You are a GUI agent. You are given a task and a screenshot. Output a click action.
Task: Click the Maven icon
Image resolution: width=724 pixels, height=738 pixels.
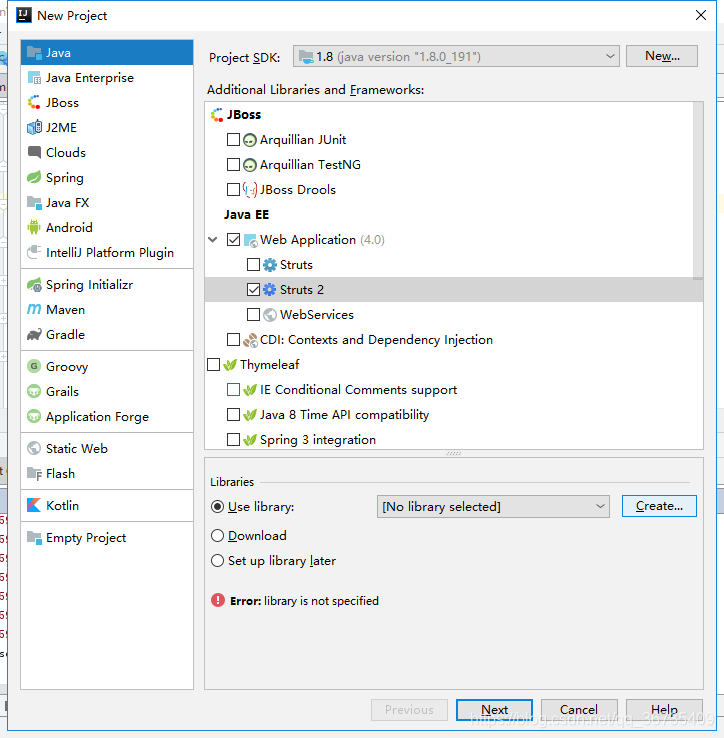coord(34,309)
